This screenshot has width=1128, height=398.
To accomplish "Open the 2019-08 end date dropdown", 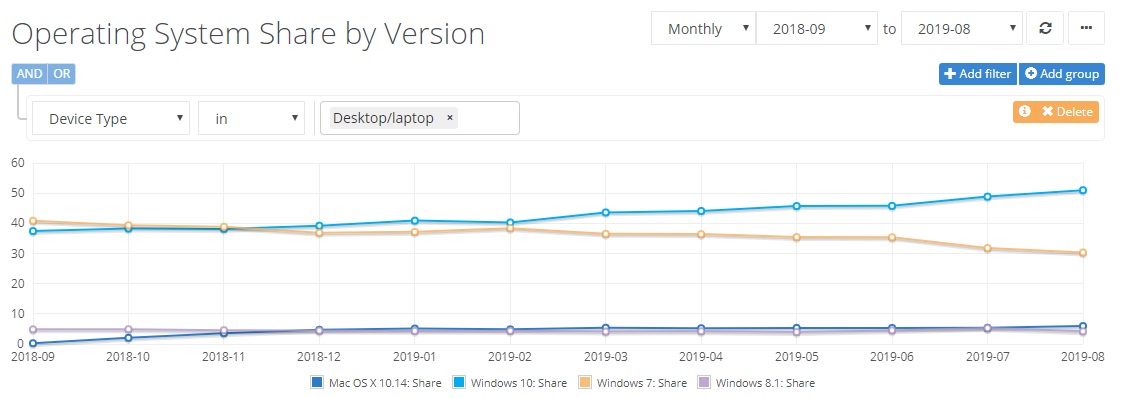I will tap(962, 29).
